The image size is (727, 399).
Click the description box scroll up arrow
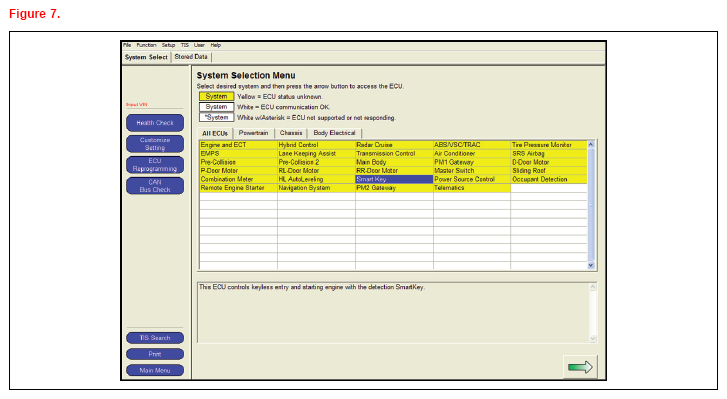pos(593,287)
